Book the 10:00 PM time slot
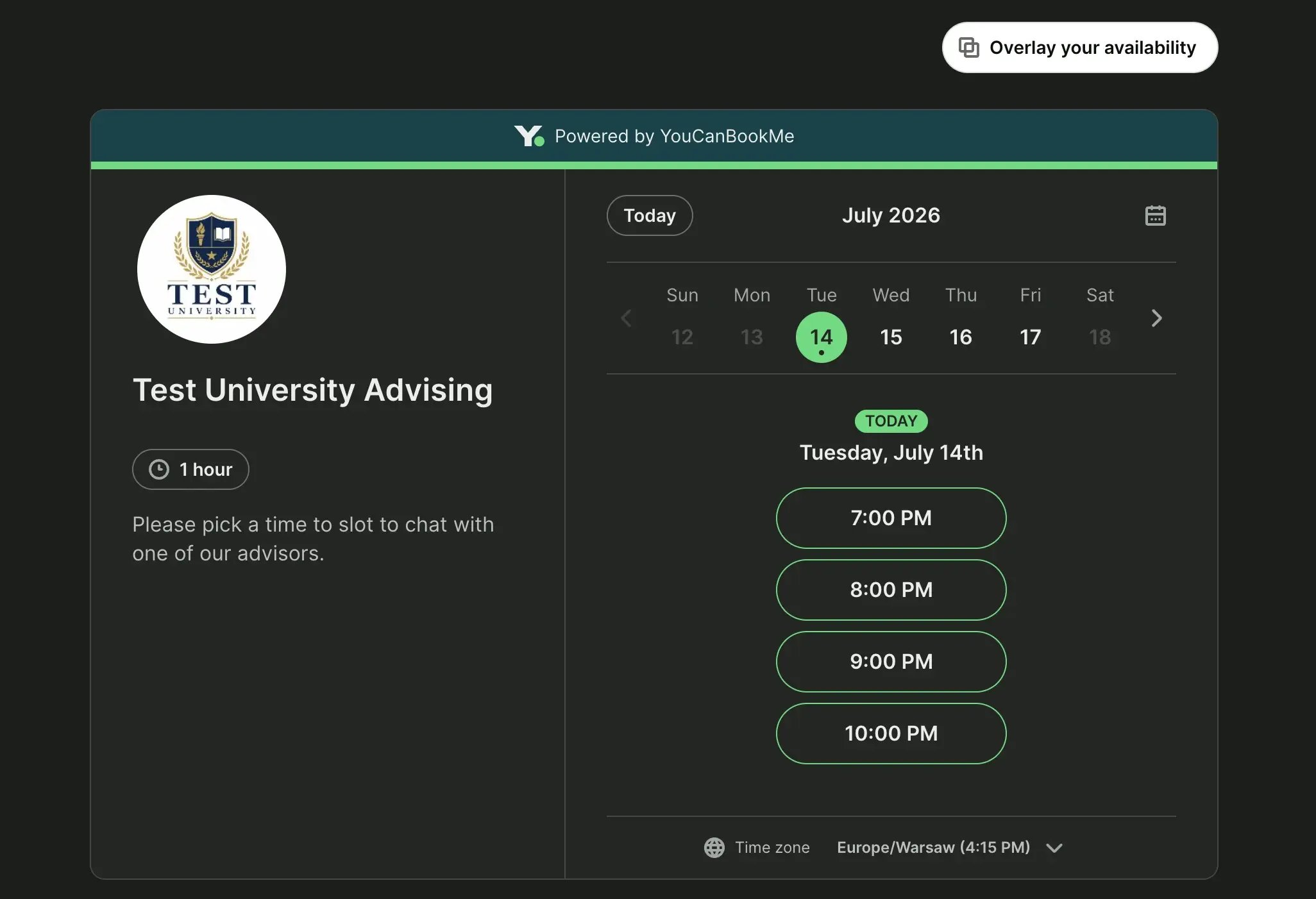Viewport: 1316px width, 899px height. tap(891, 734)
